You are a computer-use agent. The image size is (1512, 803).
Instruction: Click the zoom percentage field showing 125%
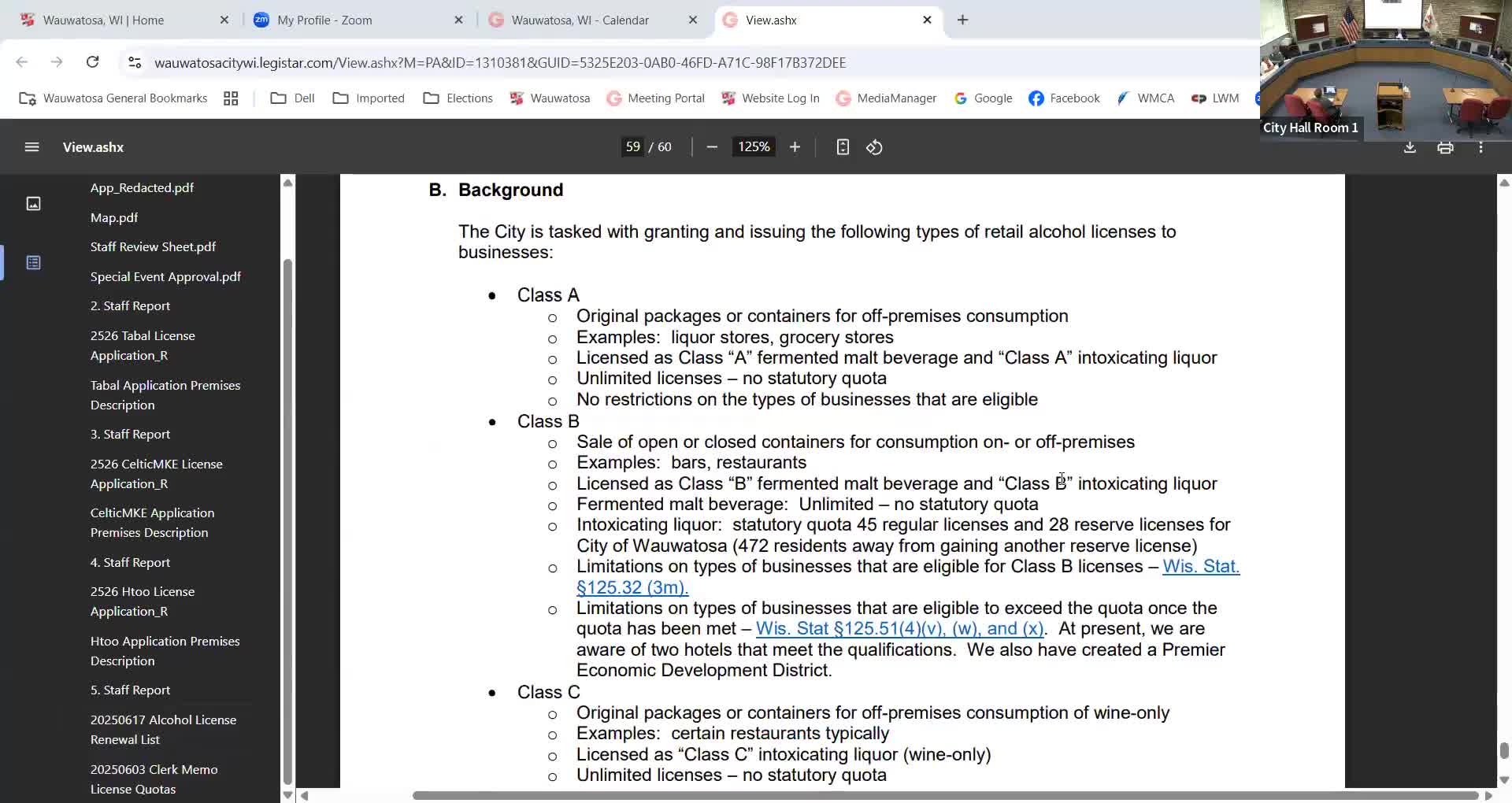(753, 147)
